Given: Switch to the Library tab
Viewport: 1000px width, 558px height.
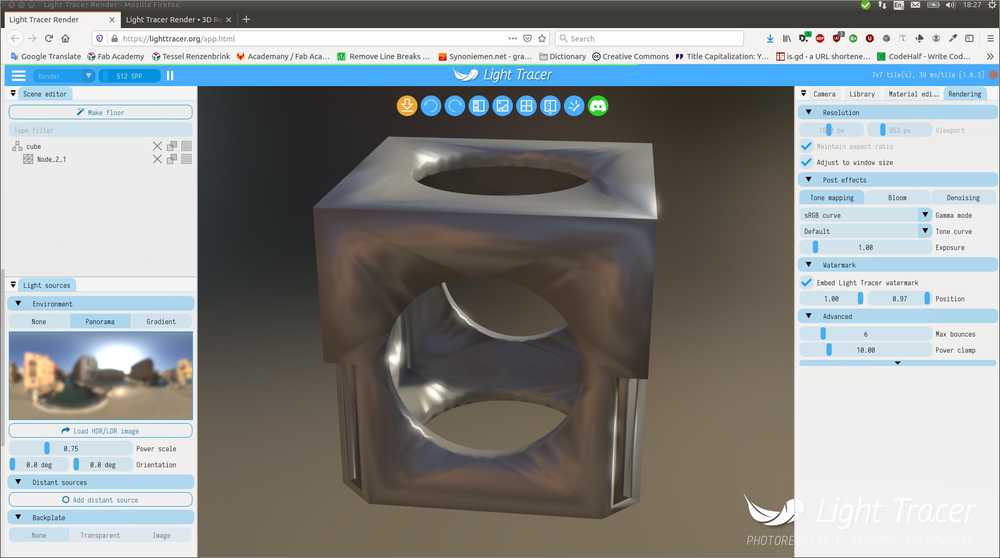Looking at the screenshot, I should [862, 94].
